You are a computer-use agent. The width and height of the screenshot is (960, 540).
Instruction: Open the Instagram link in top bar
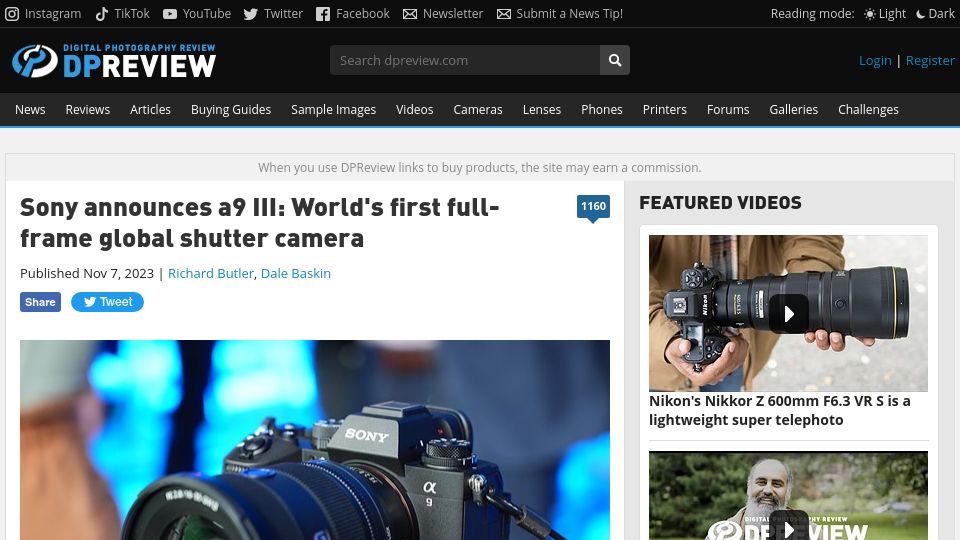click(43, 13)
